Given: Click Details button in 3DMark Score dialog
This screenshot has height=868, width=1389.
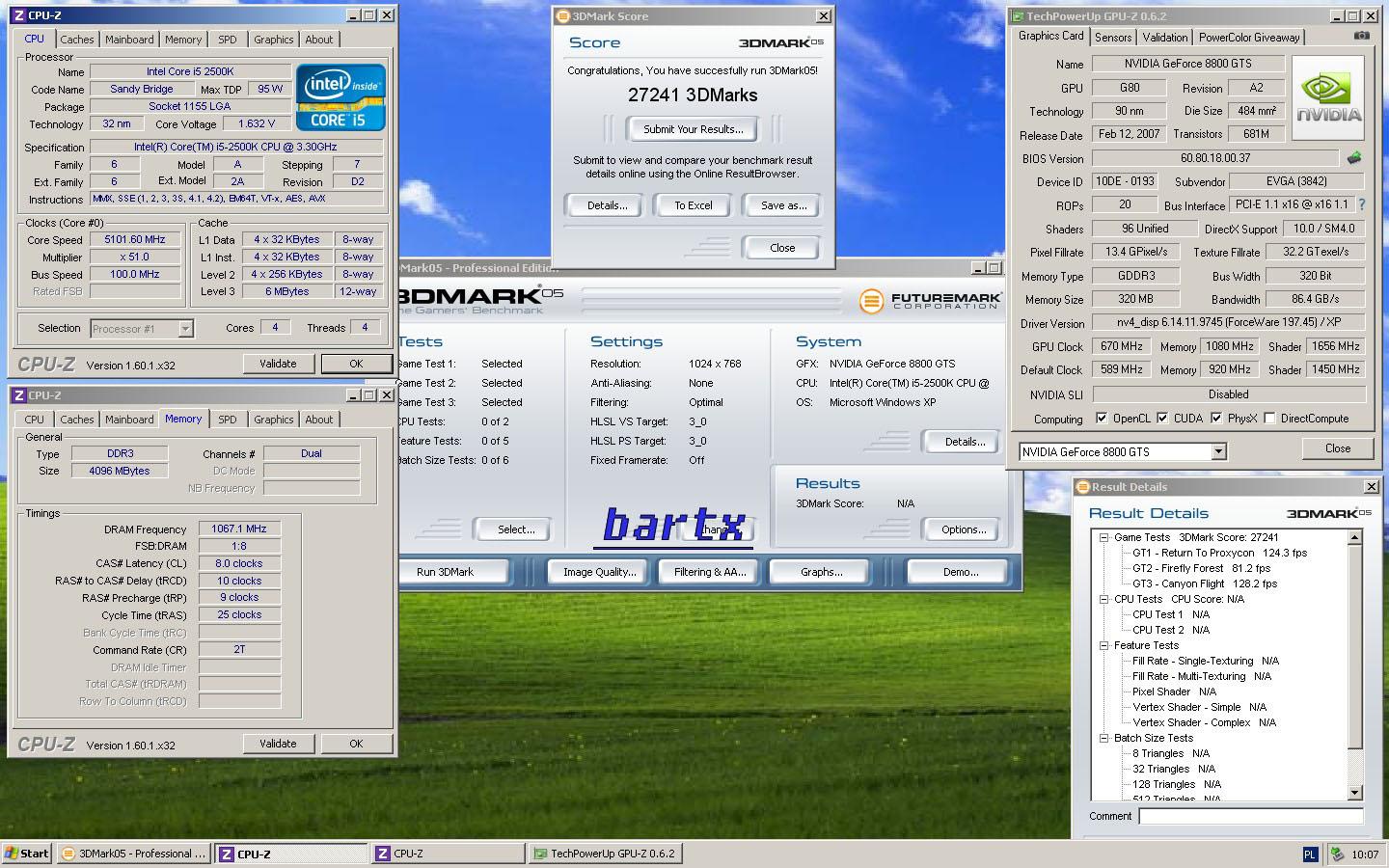Looking at the screenshot, I should click(x=608, y=205).
